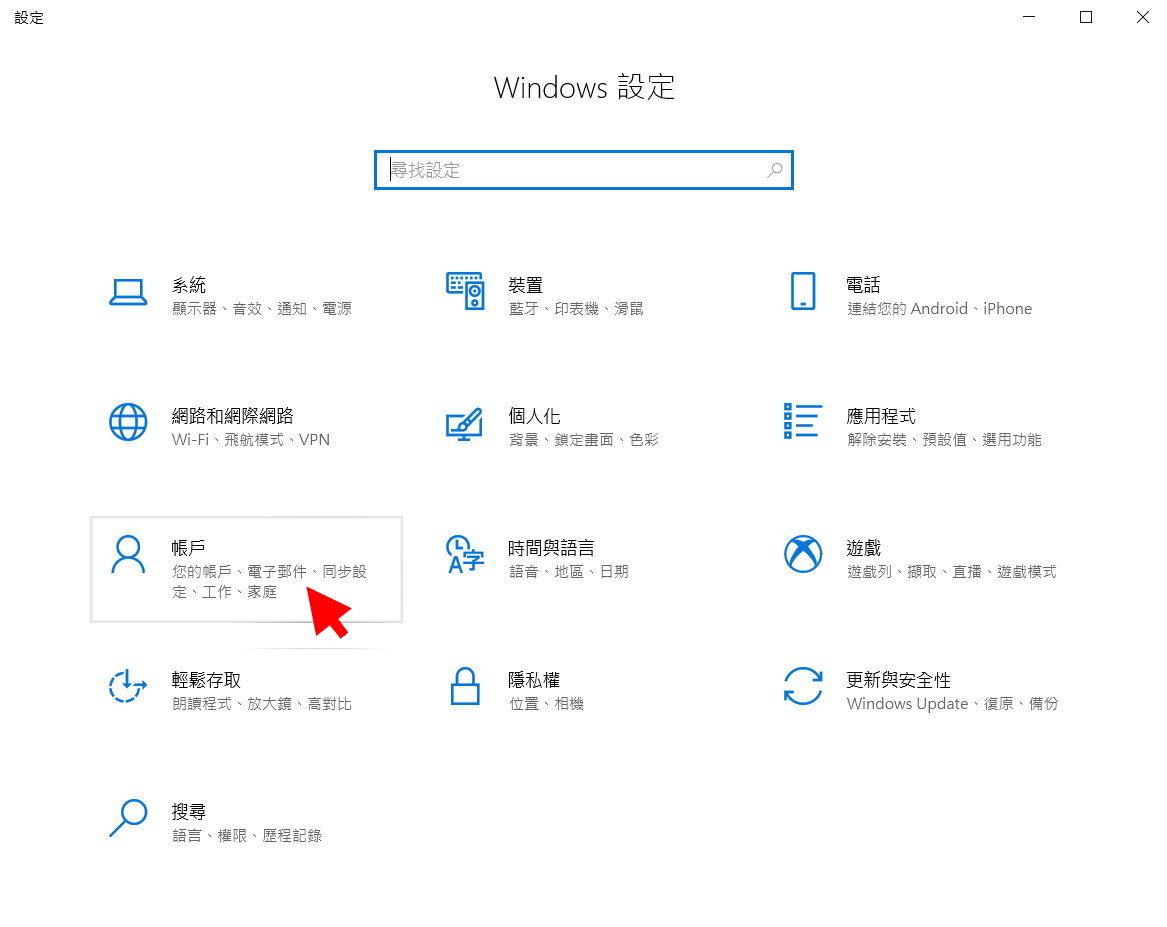Select the globe icon for 網路和網際網路
This screenshot has height=927, width=1167.
coord(128,422)
